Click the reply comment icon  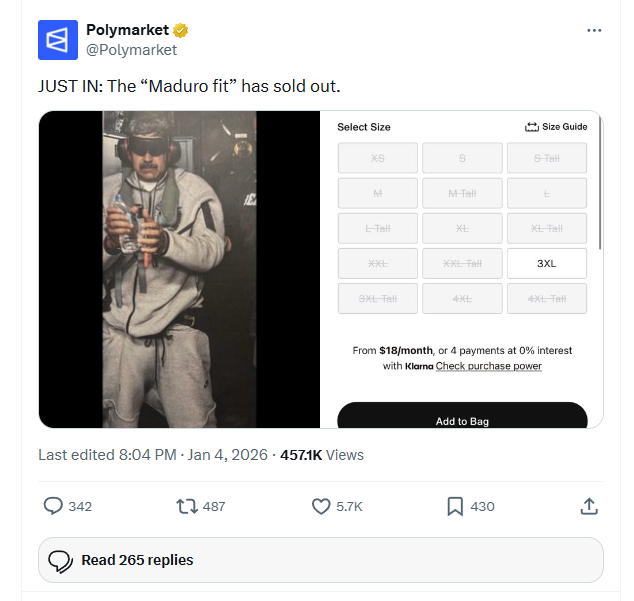pyautogui.click(x=54, y=506)
